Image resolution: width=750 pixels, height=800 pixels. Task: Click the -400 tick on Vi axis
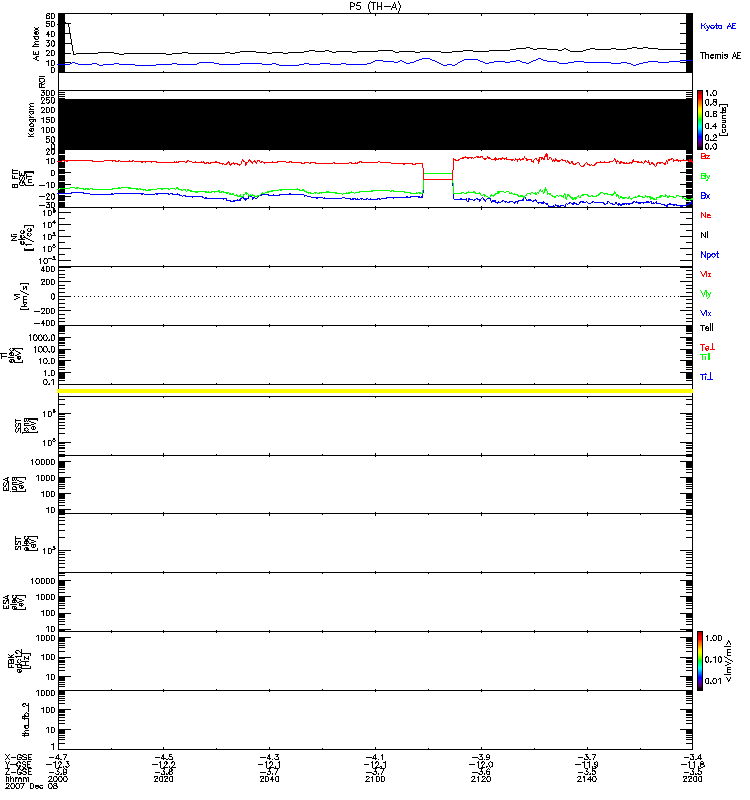pyautogui.click(x=45, y=323)
